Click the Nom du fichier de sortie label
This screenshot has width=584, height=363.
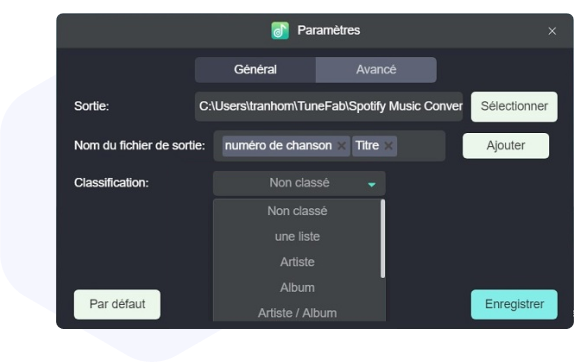140,146
